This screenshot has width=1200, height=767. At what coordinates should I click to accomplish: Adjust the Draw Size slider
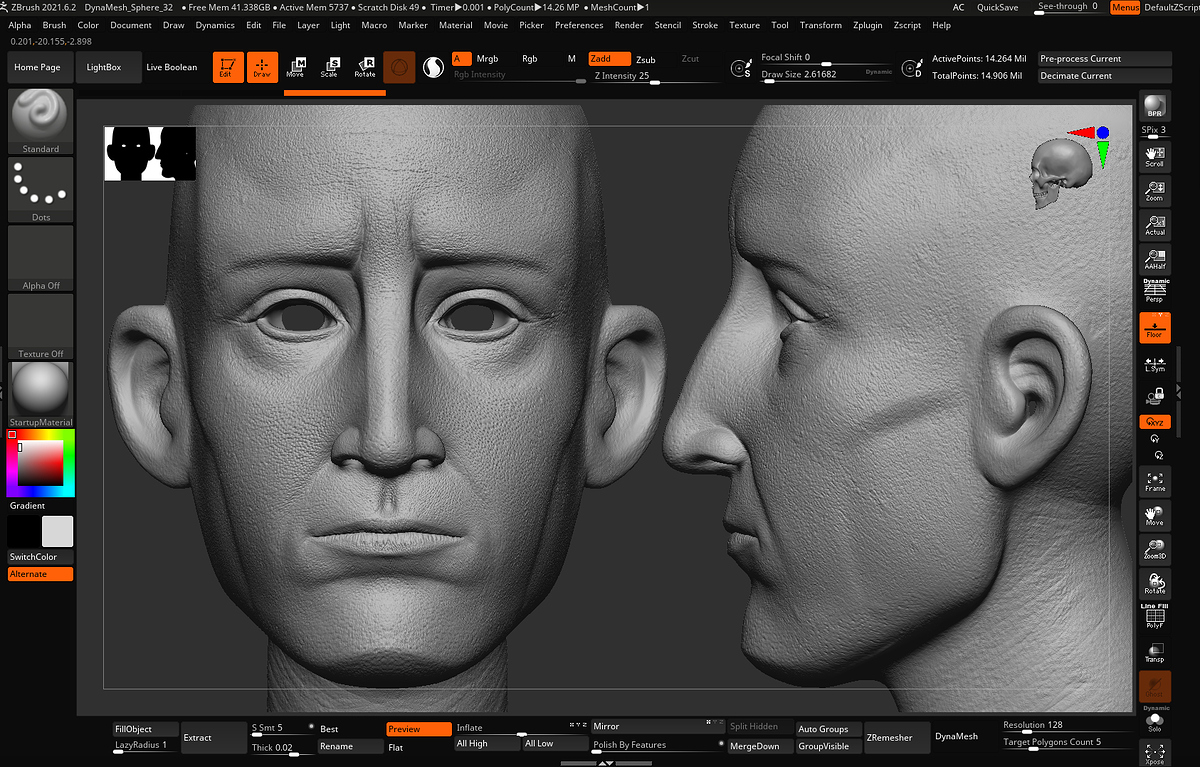tap(826, 75)
